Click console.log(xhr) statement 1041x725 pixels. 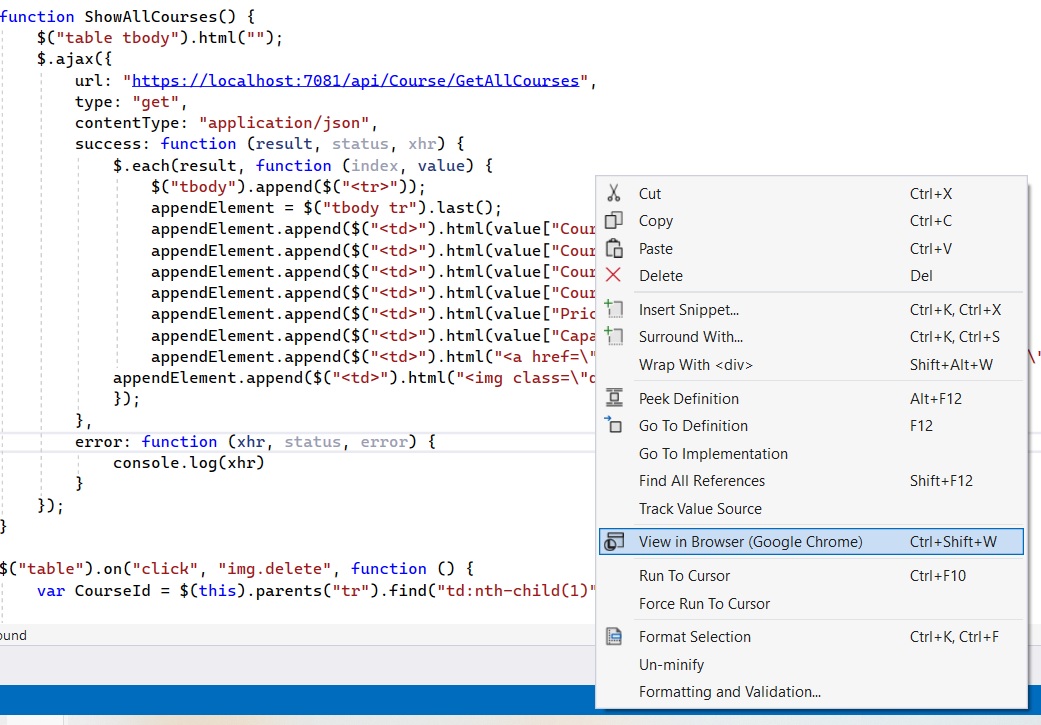tap(189, 463)
